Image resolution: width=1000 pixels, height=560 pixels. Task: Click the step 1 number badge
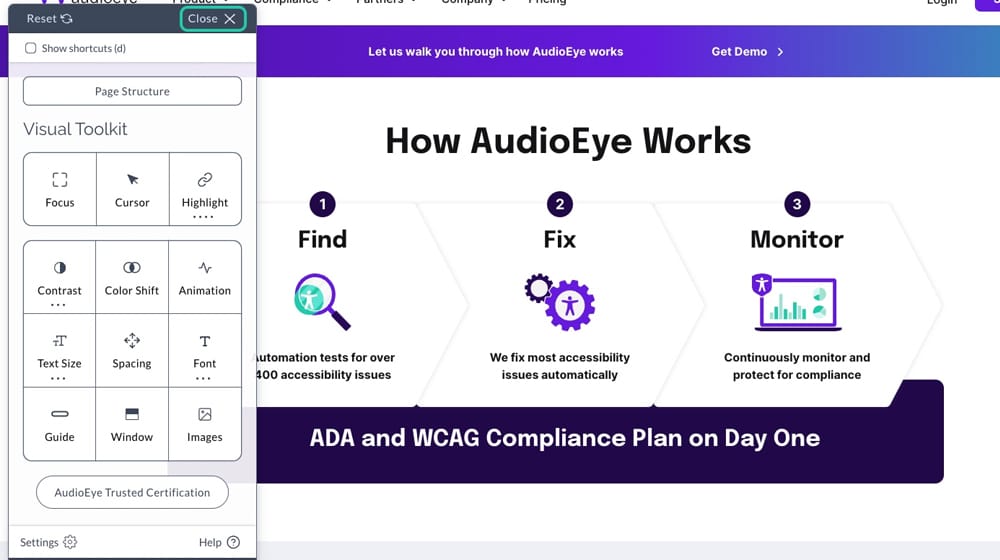pos(322,204)
